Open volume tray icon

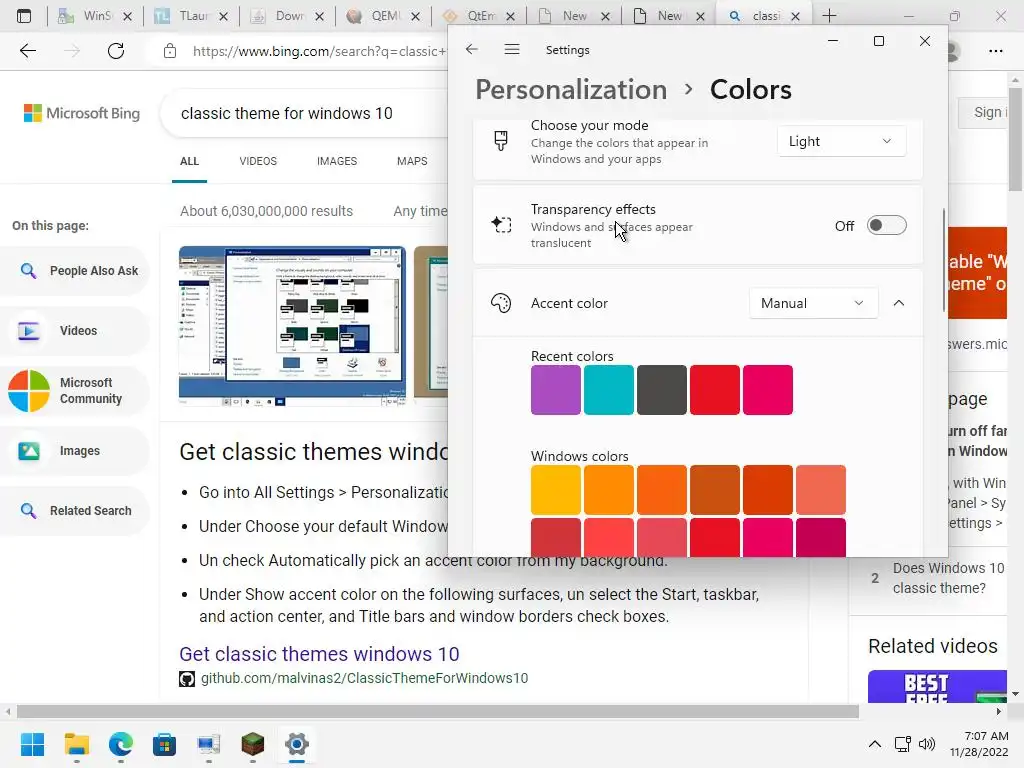coord(927,744)
